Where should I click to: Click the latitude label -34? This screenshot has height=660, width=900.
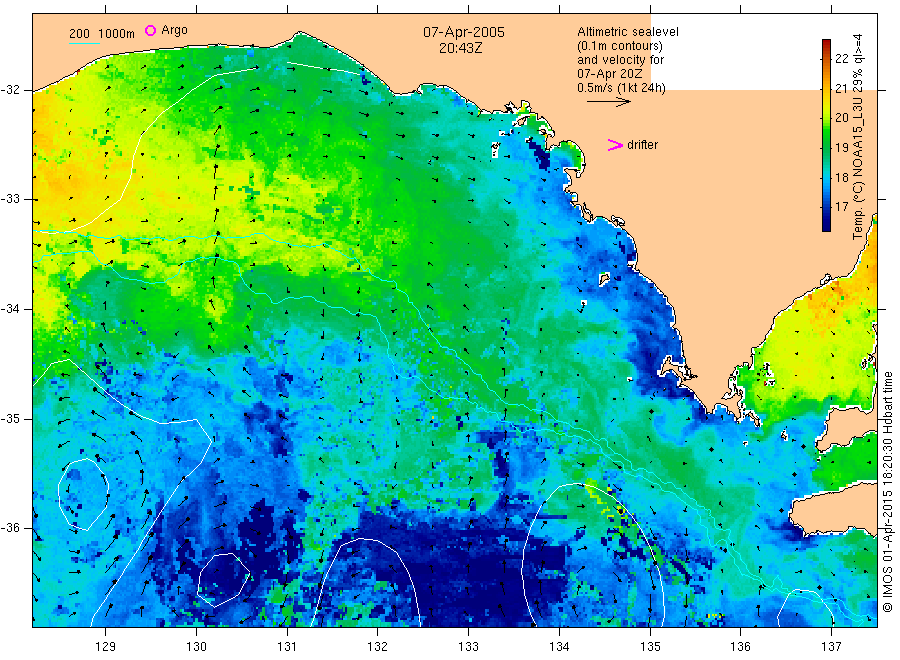[x=10, y=309]
